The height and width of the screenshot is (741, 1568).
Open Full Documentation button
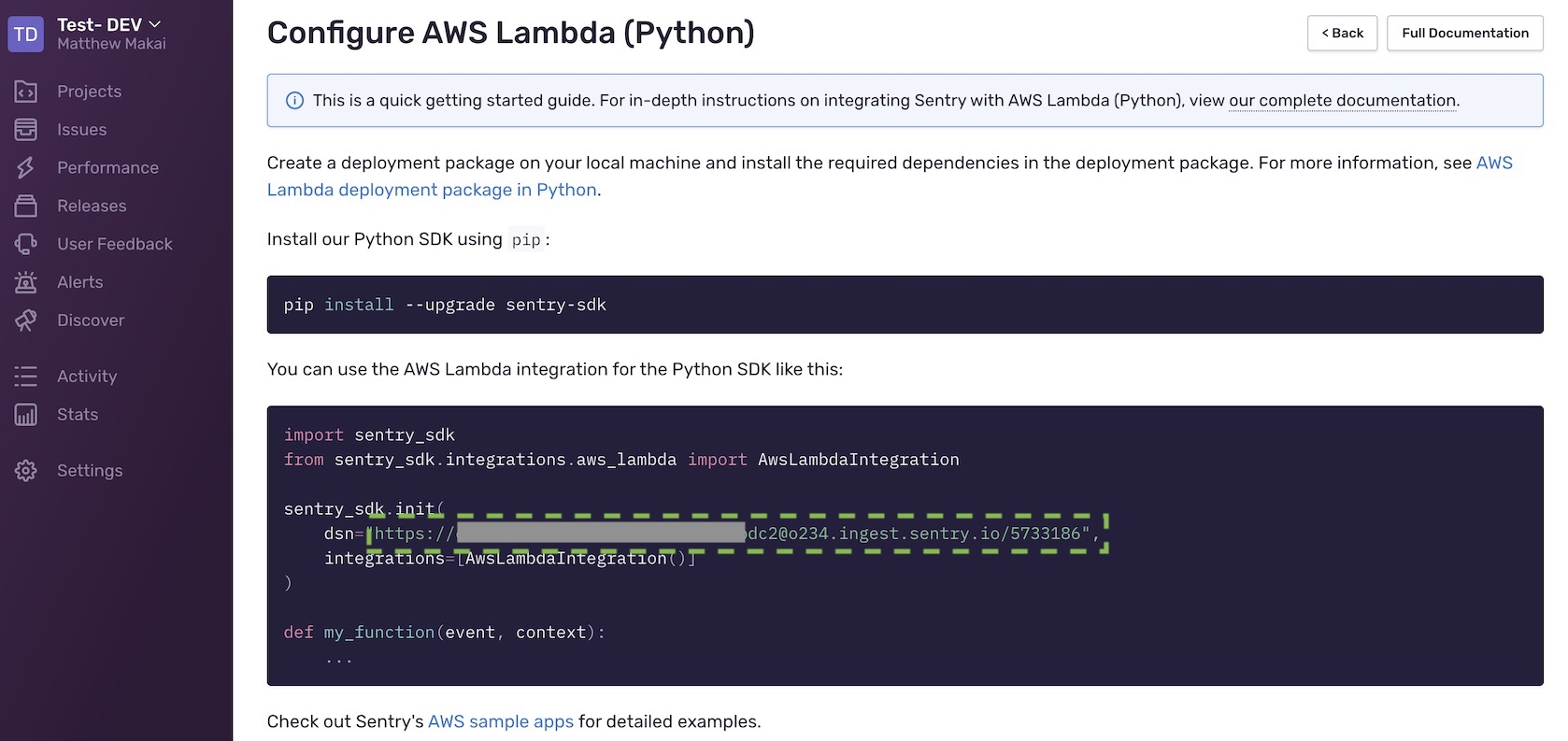pos(1465,33)
